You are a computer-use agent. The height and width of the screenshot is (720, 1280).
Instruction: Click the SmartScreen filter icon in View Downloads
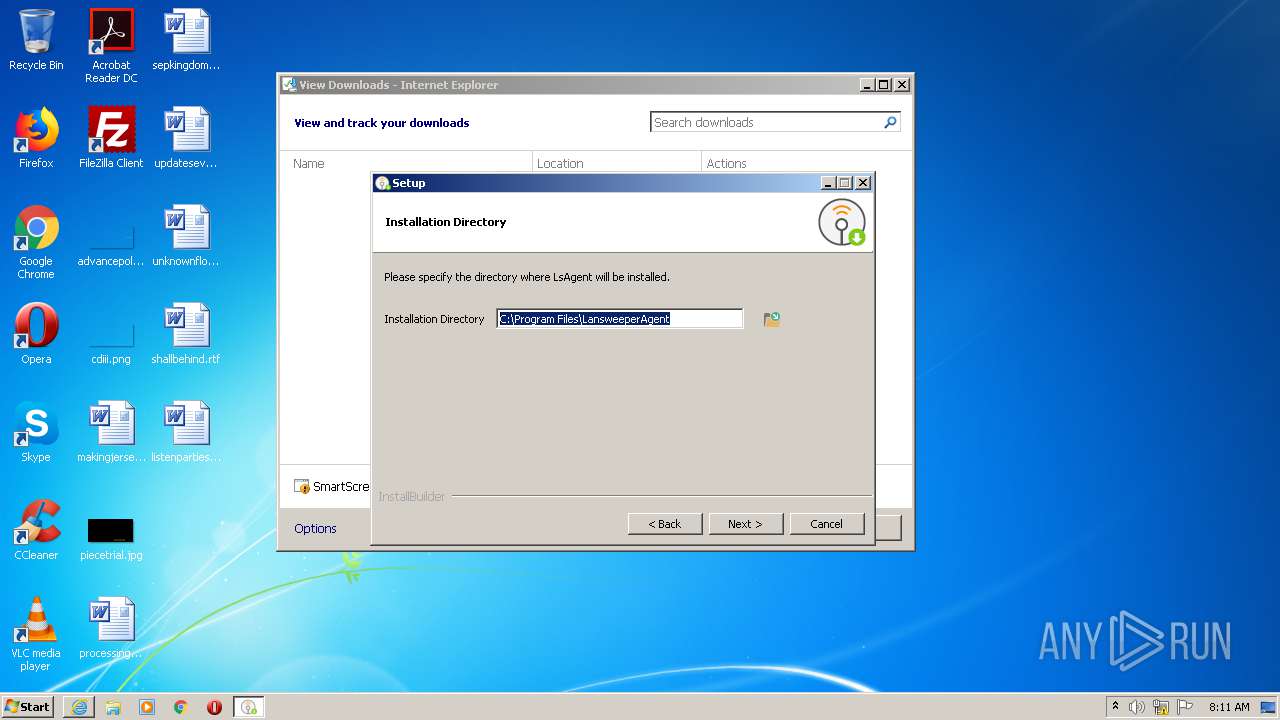(x=302, y=487)
